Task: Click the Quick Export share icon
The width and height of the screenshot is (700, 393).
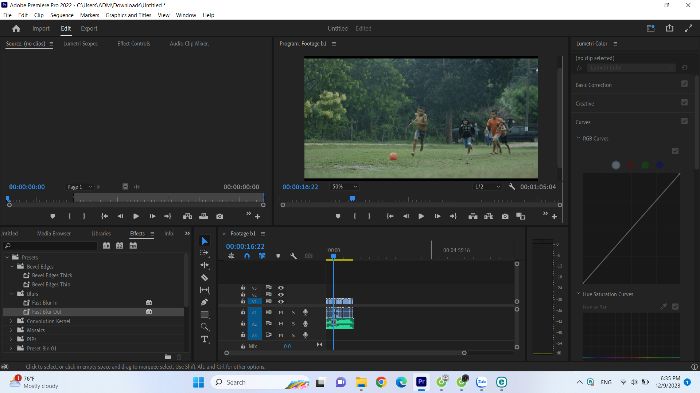Action: click(x=669, y=28)
